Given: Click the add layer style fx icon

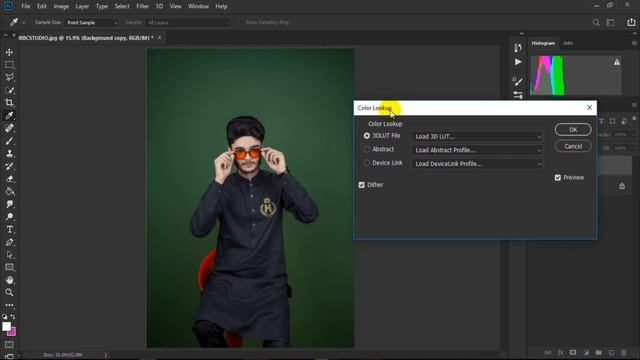Looking at the screenshot, I should (560, 353).
